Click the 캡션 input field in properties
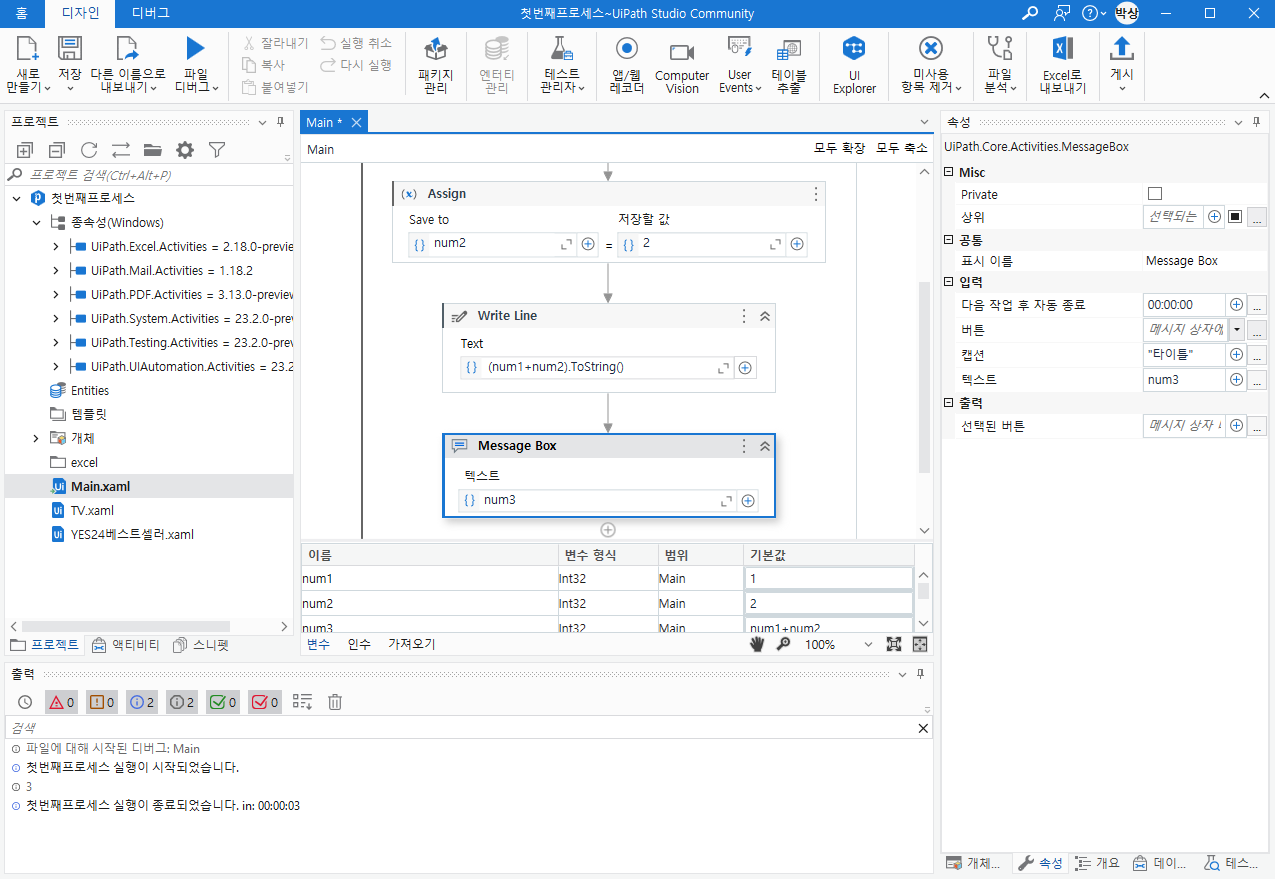Viewport: 1275px width, 879px height. pos(1184,354)
